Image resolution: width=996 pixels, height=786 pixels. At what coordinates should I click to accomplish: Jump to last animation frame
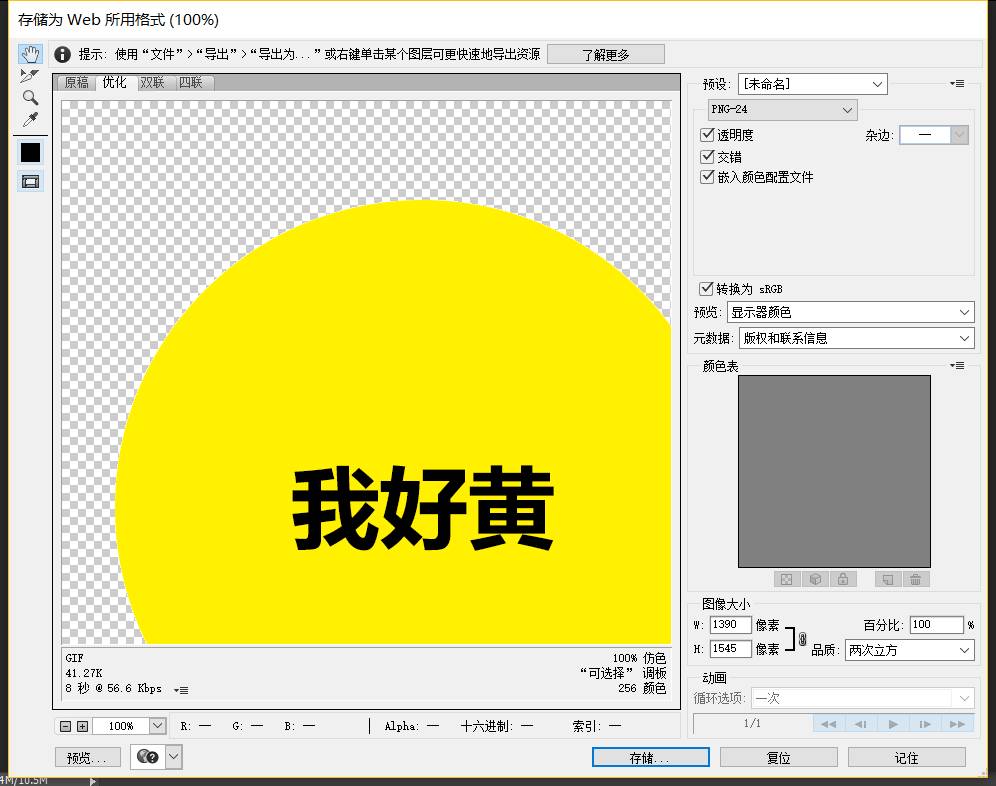[957, 724]
